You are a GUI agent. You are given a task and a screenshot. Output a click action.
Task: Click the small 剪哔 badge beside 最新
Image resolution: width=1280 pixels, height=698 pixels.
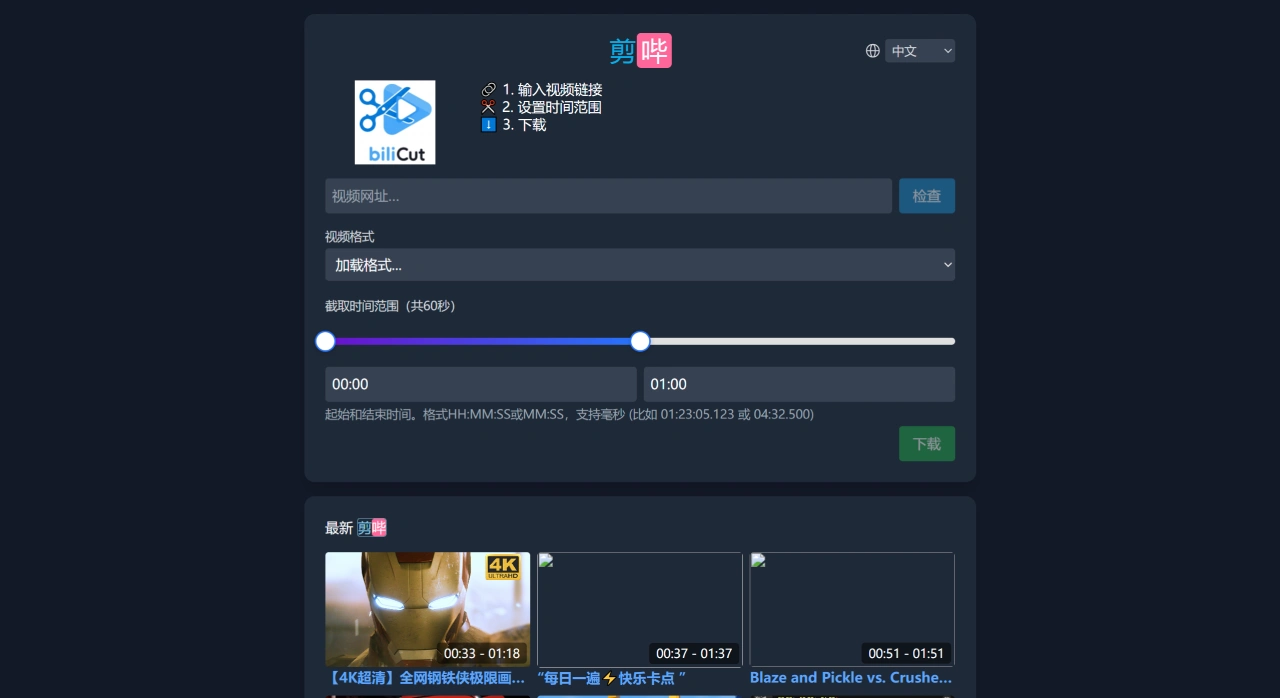coord(371,527)
